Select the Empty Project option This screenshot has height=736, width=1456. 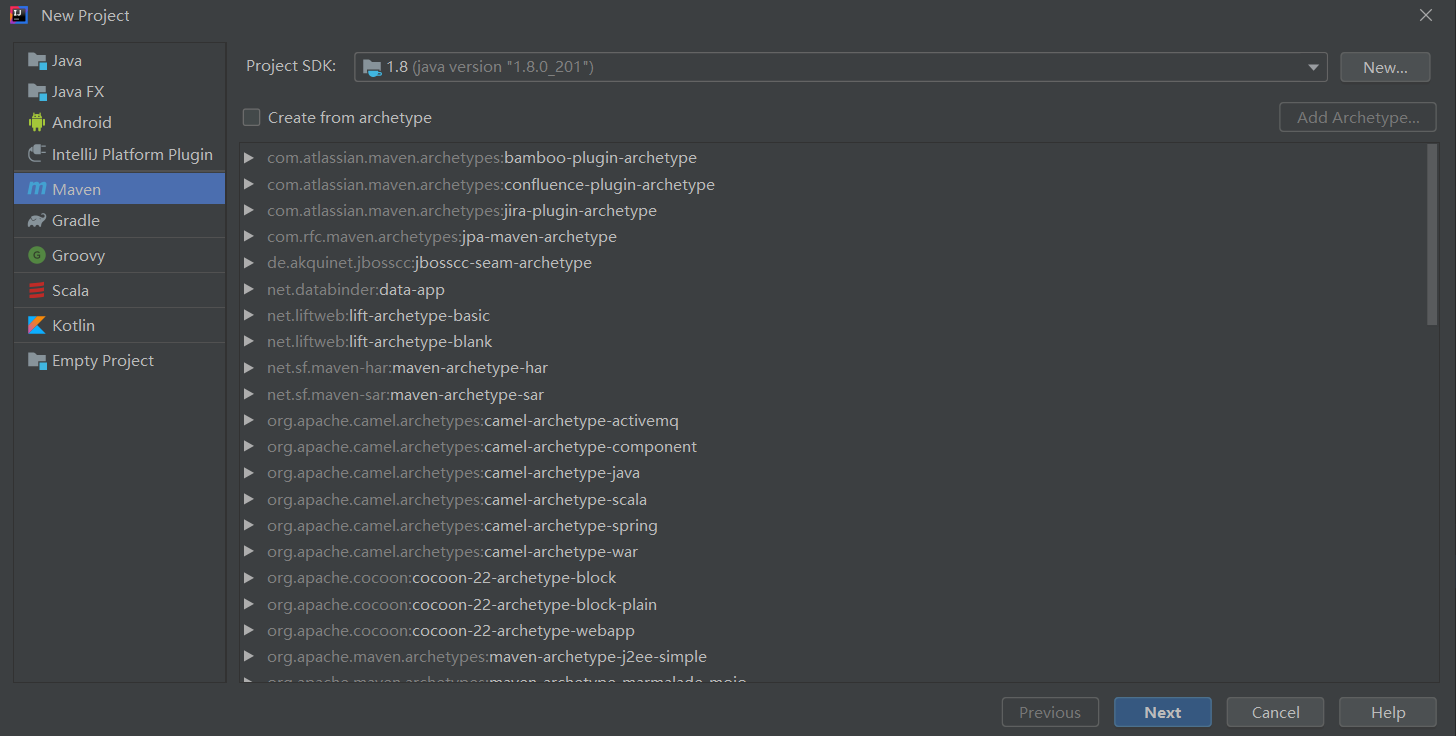pyautogui.click(x=101, y=360)
